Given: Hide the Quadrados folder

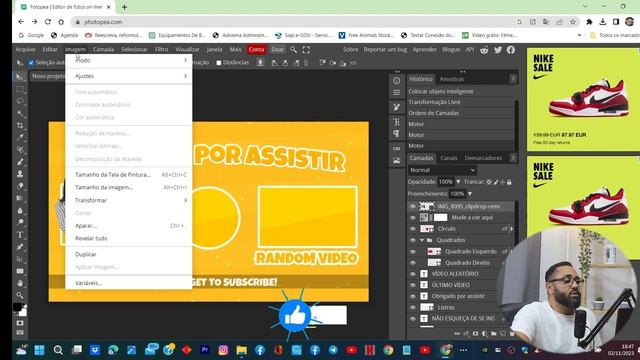Looking at the screenshot, I should 413,240.
